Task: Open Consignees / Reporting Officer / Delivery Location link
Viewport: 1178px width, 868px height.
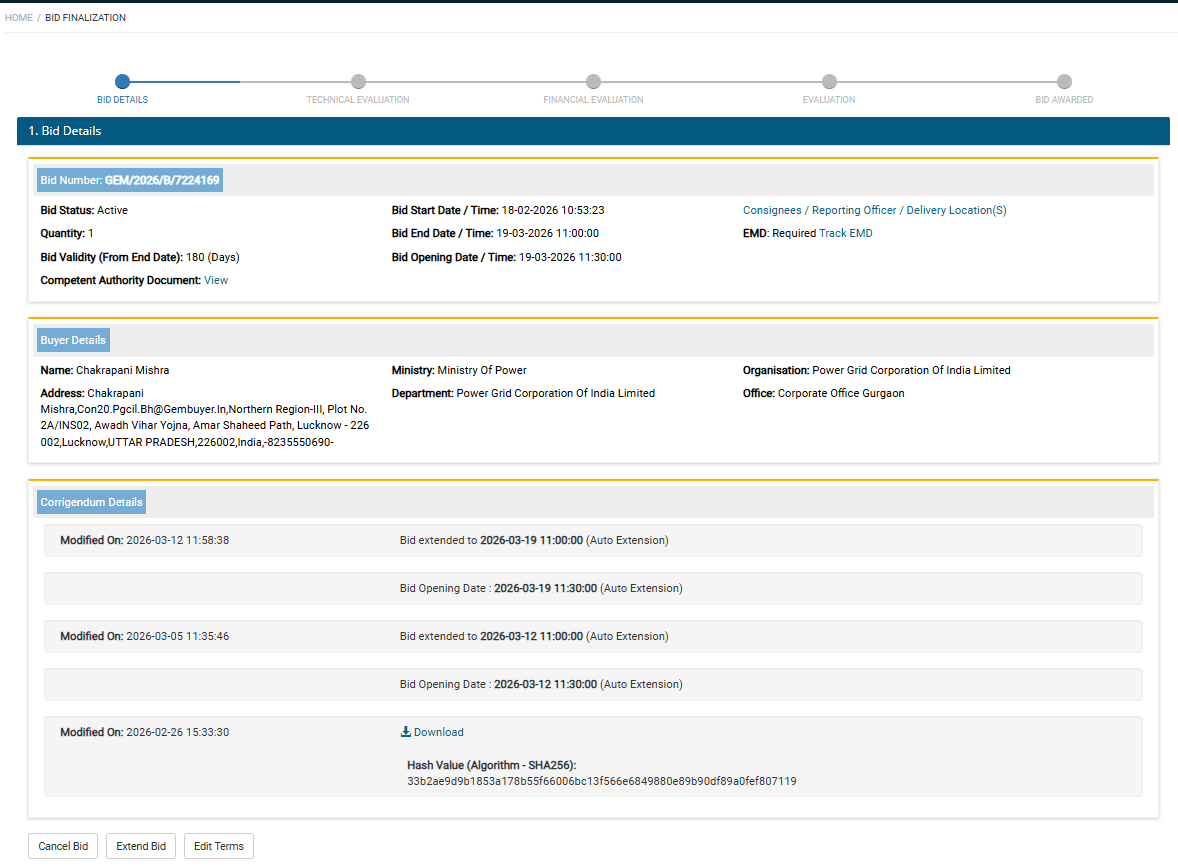Action: (874, 211)
